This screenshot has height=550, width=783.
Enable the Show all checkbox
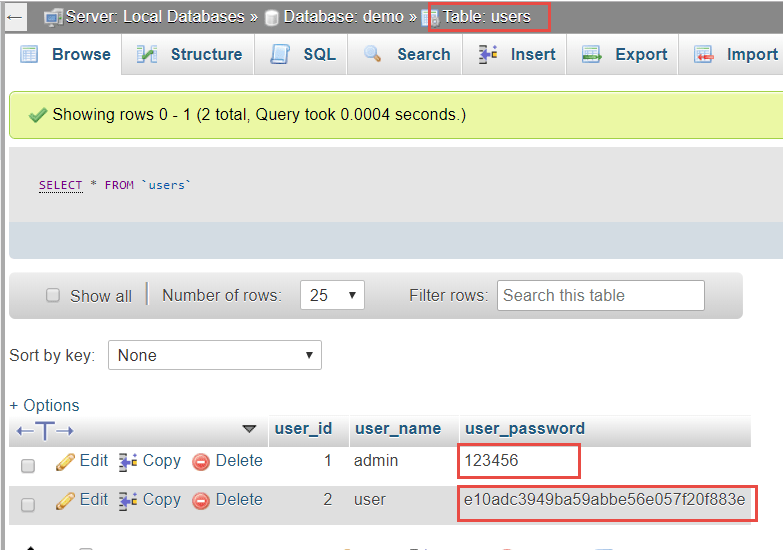53,296
